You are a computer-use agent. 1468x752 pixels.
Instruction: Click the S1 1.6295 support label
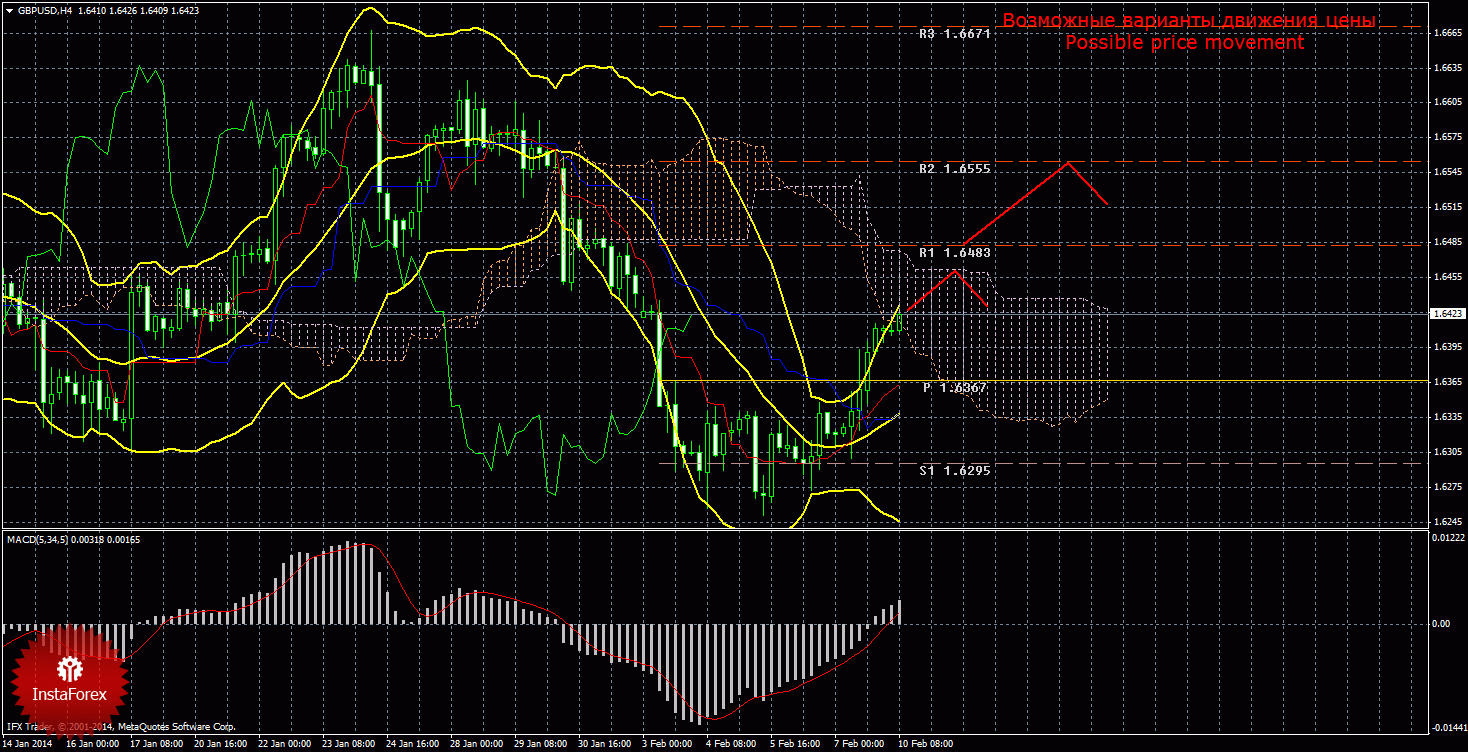(x=955, y=469)
